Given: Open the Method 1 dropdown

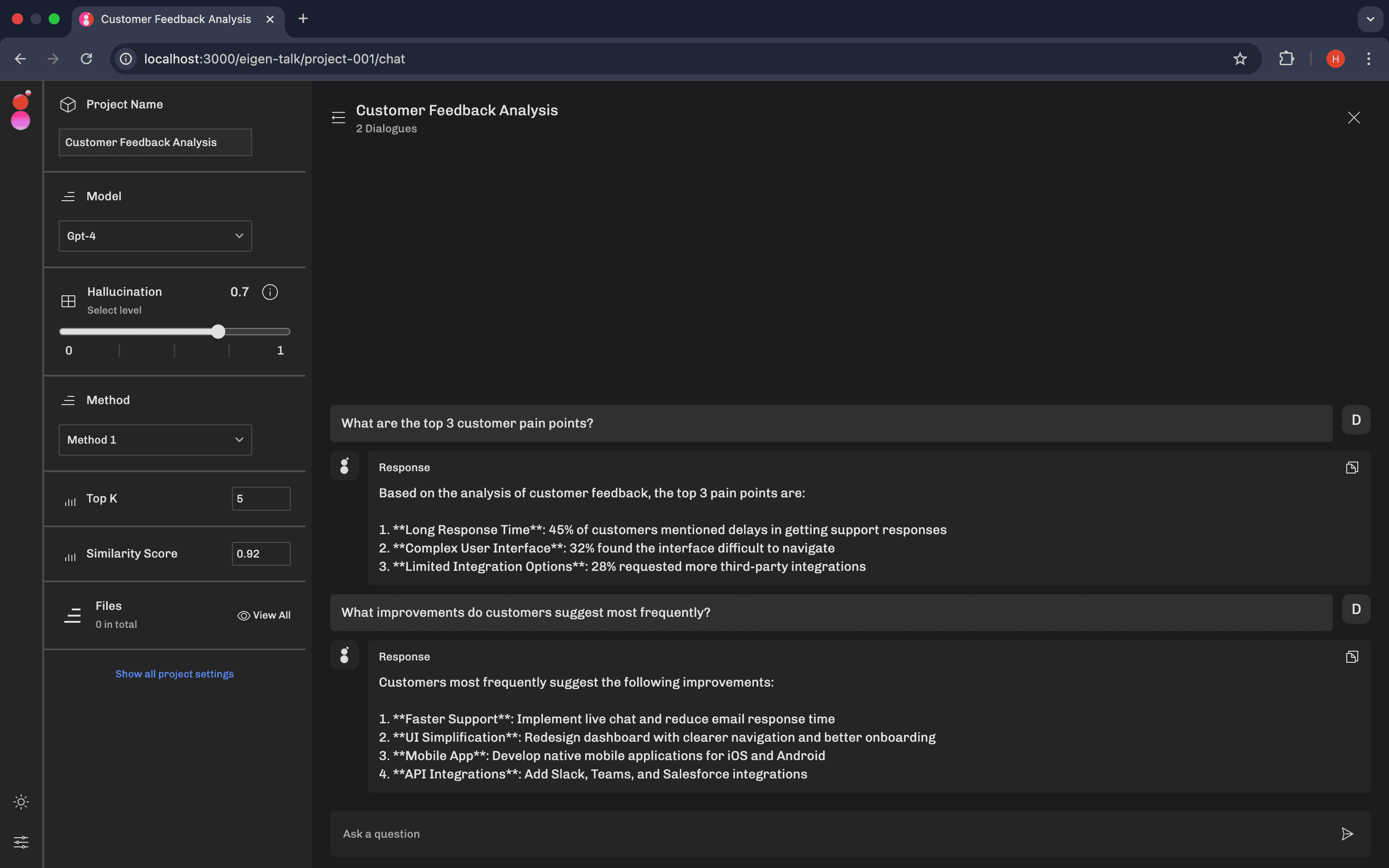Looking at the screenshot, I should point(156,440).
